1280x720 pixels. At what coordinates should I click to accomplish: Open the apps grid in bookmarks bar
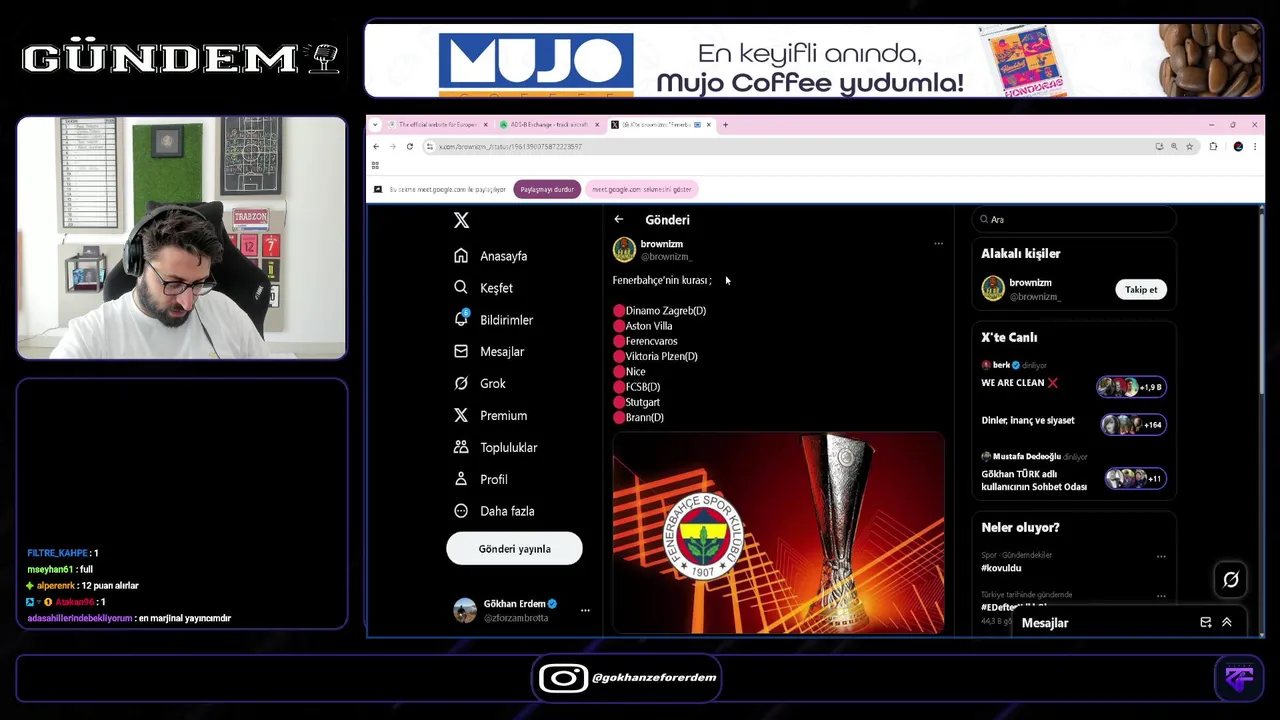(375, 166)
